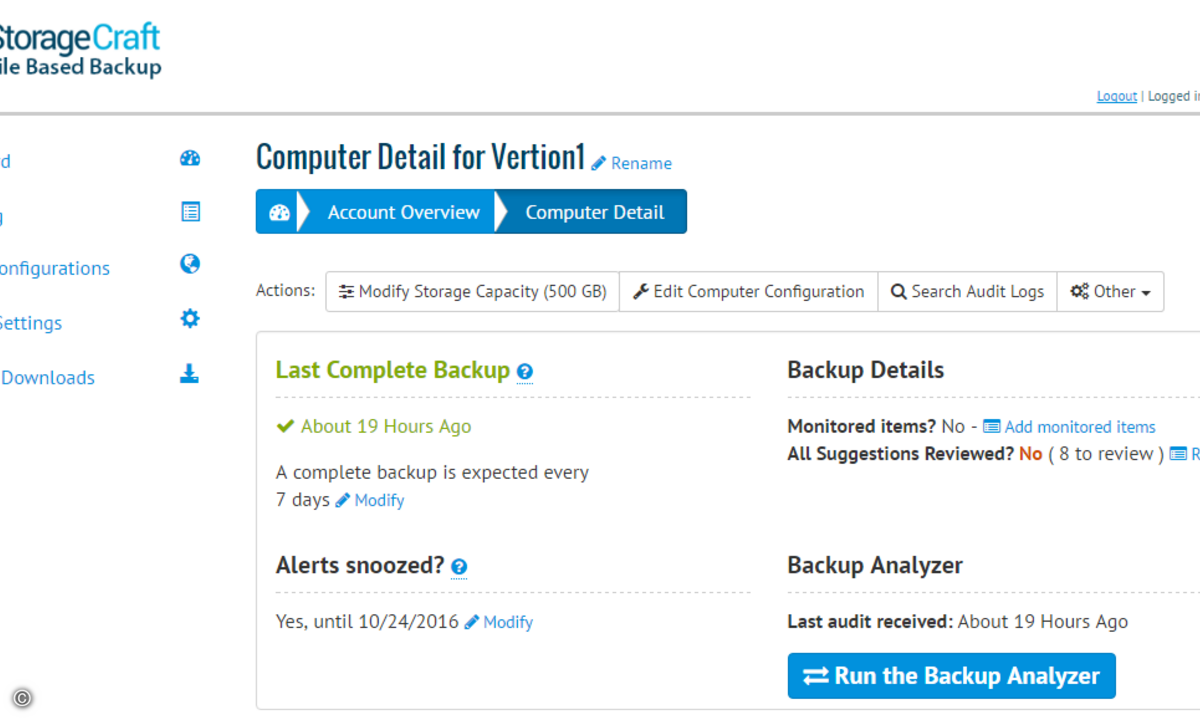Select the 'Last audit received' line
This screenshot has width=1200, height=720.
point(958,622)
